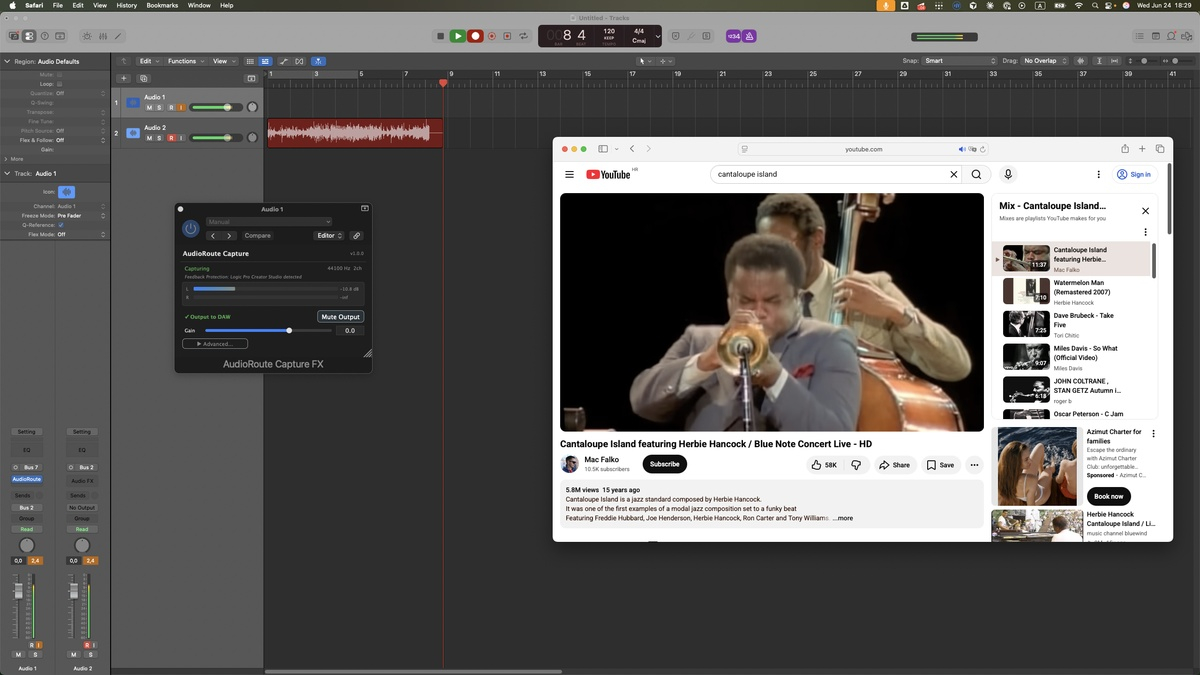The width and height of the screenshot is (1200, 675).
Task: Open the History menu in menu bar
Action: [127, 5]
